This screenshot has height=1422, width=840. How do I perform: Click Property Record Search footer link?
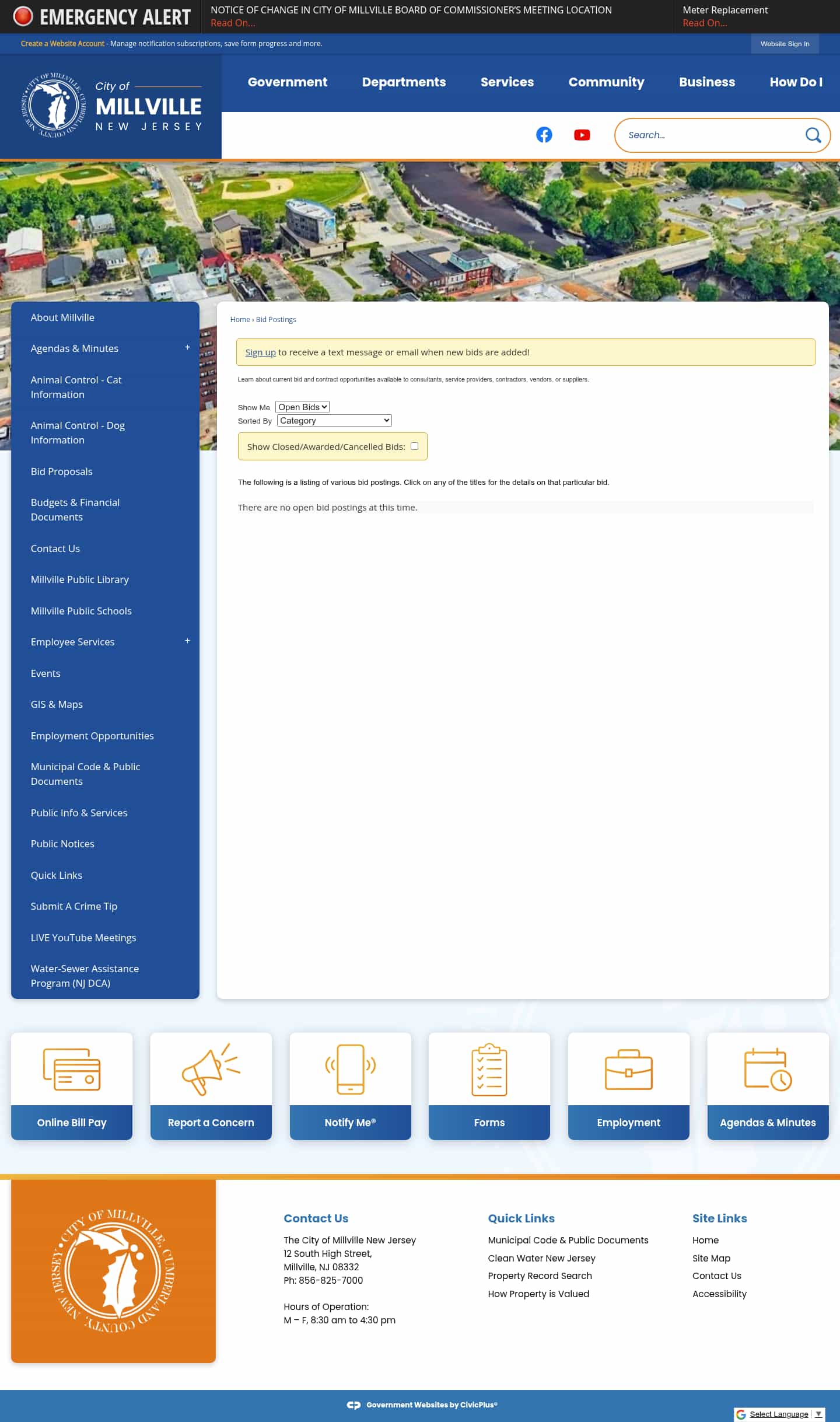540,1276
